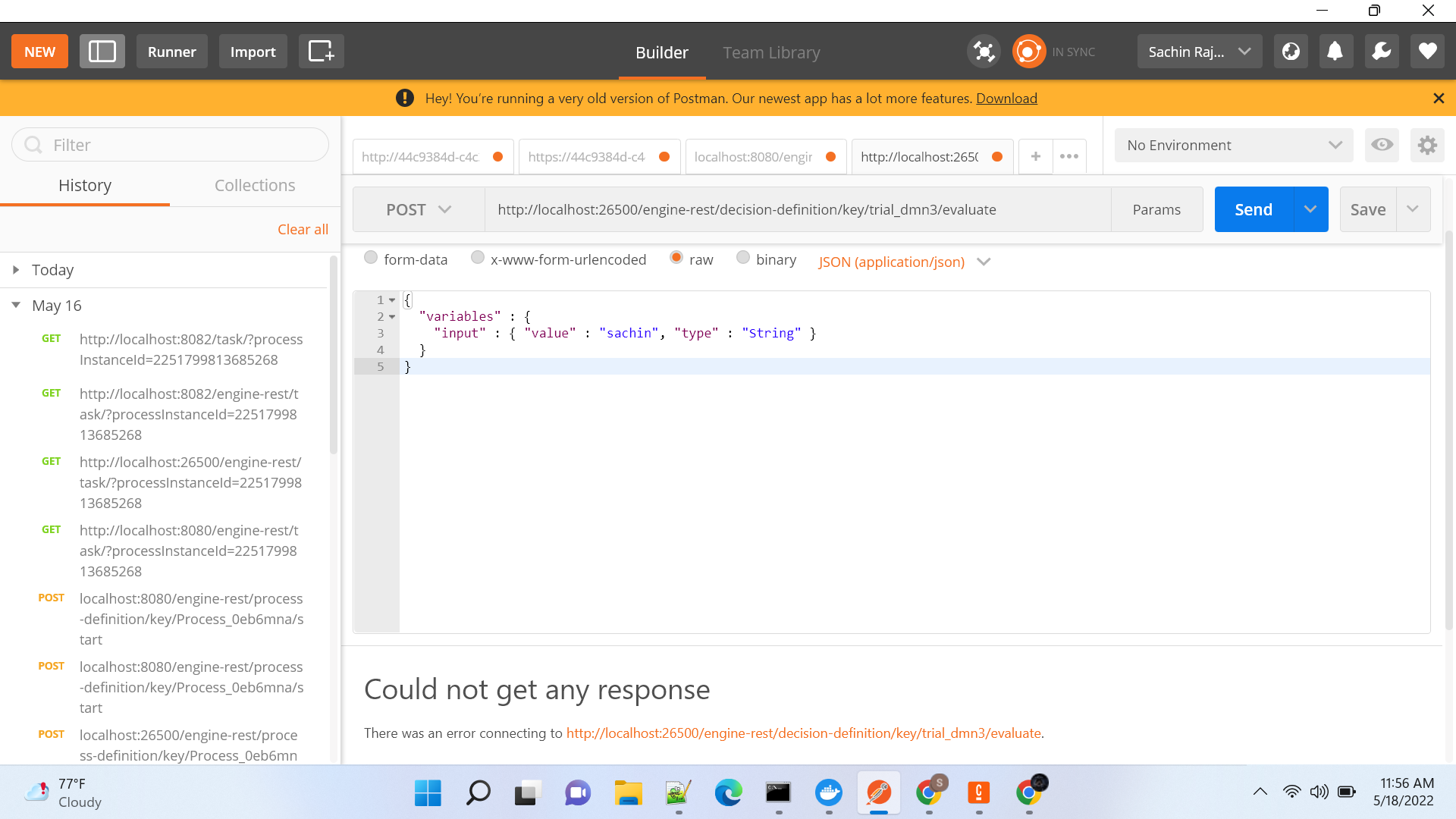Click environment quick look eye icon
The width and height of the screenshot is (1456, 819).
(1382, 145)
